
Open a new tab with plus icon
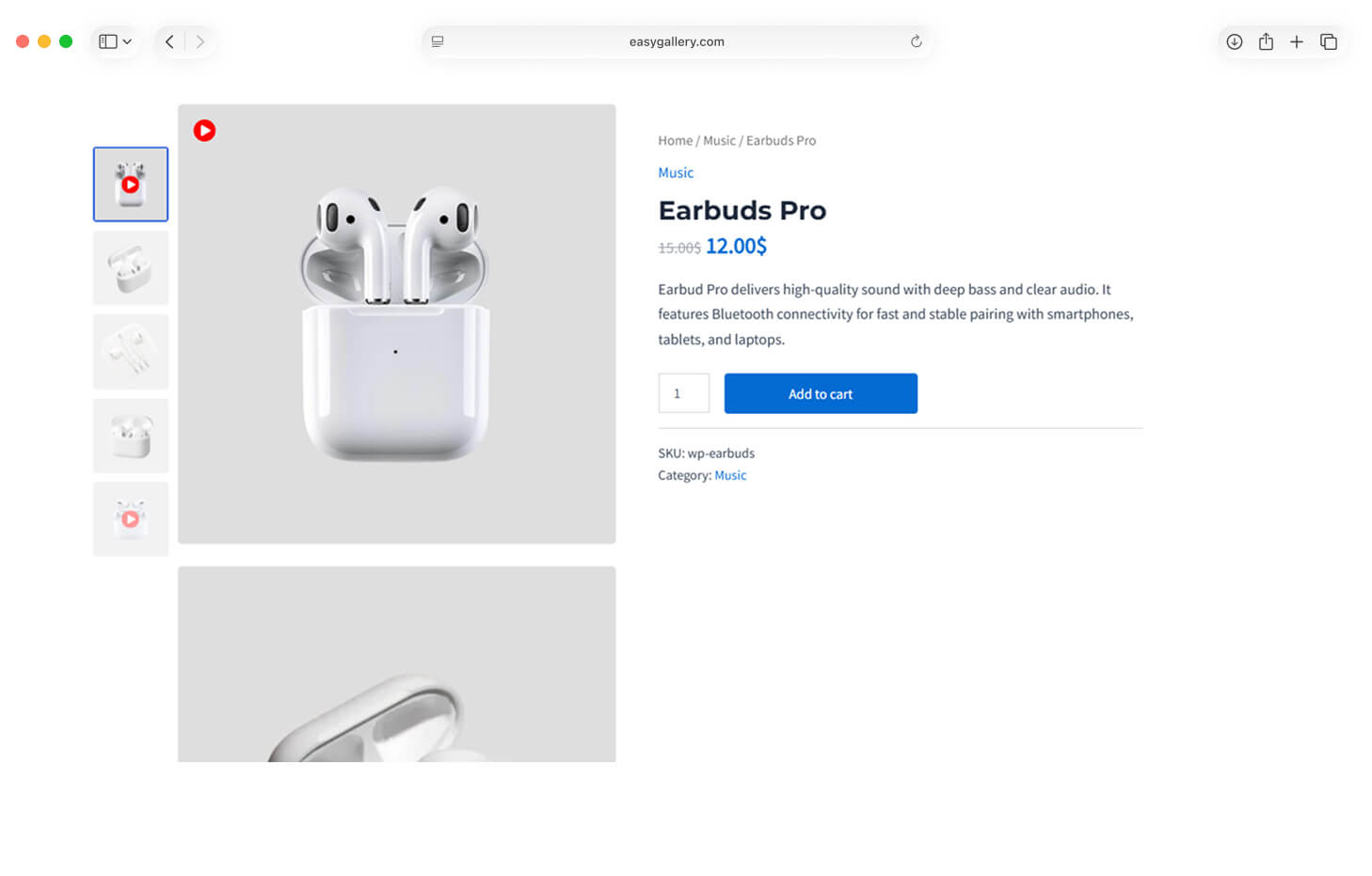coord(1297,41)
